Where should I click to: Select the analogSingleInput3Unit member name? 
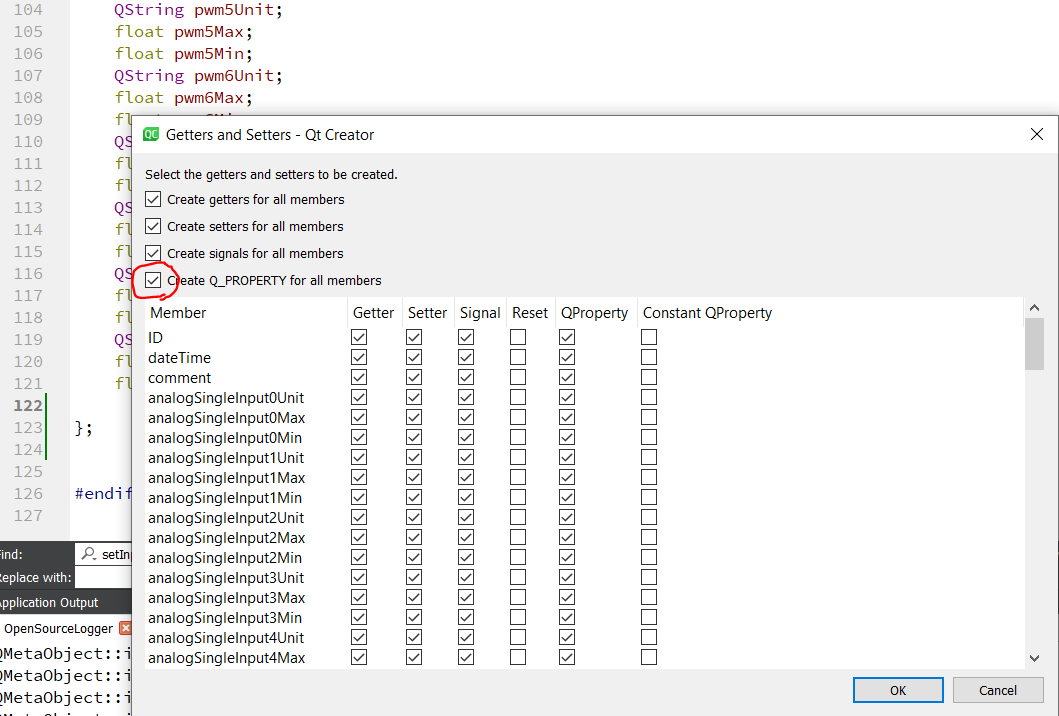pyautogui.click(x=226, y=578)
